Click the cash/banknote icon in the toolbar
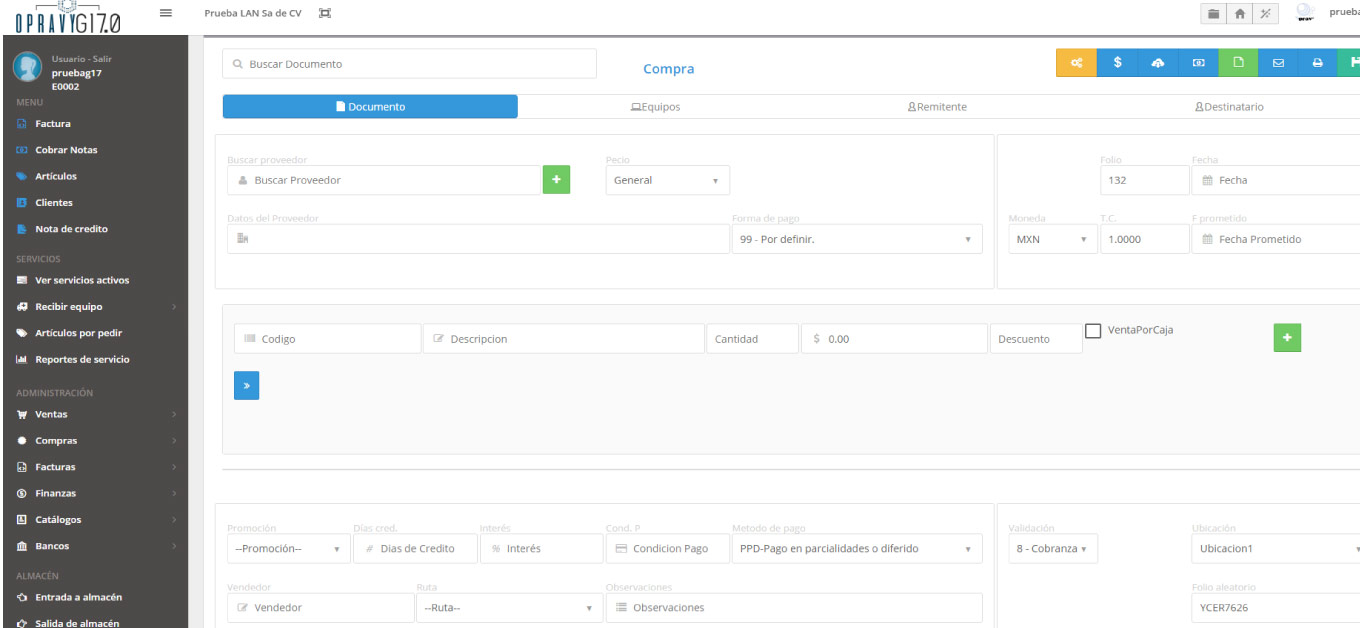Image resolution: width=1360 pixels, height=628 pixels. (1197, 62)
